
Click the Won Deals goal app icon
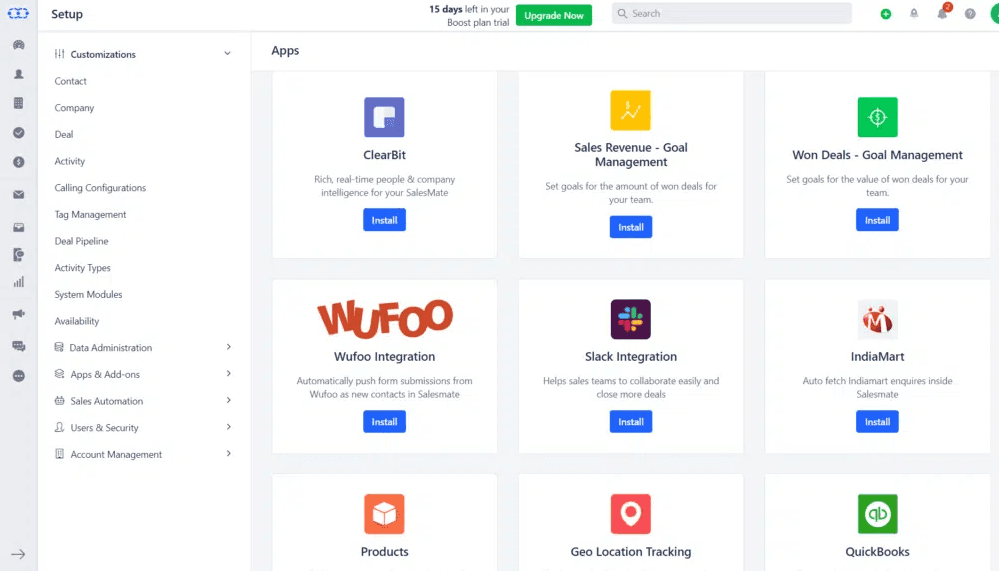tap(877, 117)
